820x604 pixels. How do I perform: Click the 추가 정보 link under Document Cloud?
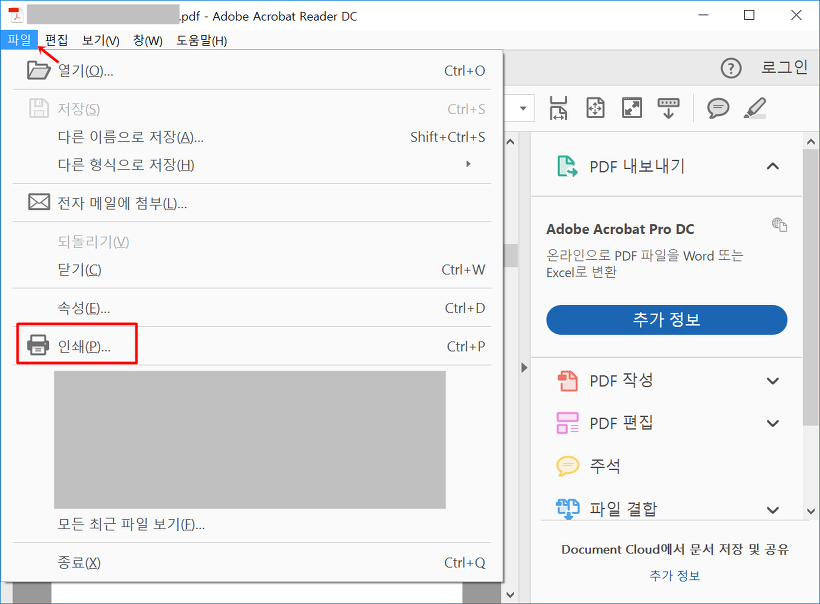pyautogui.click(x=675, y=576)
